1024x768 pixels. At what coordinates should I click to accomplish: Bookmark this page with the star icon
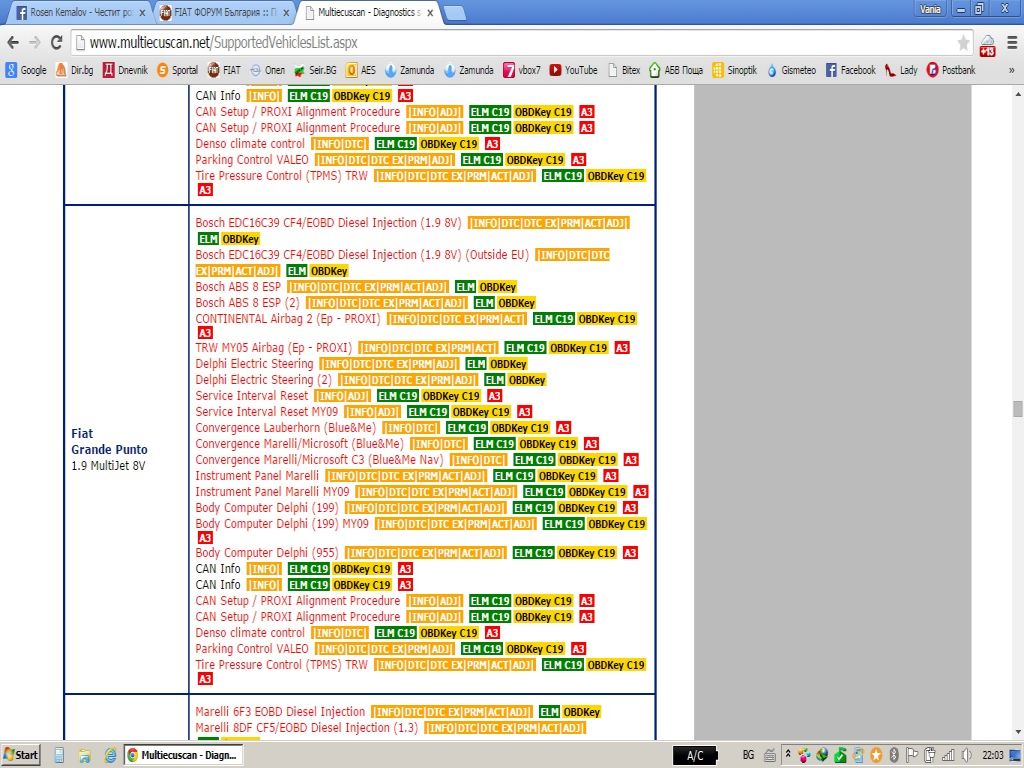tap(963, 43)
